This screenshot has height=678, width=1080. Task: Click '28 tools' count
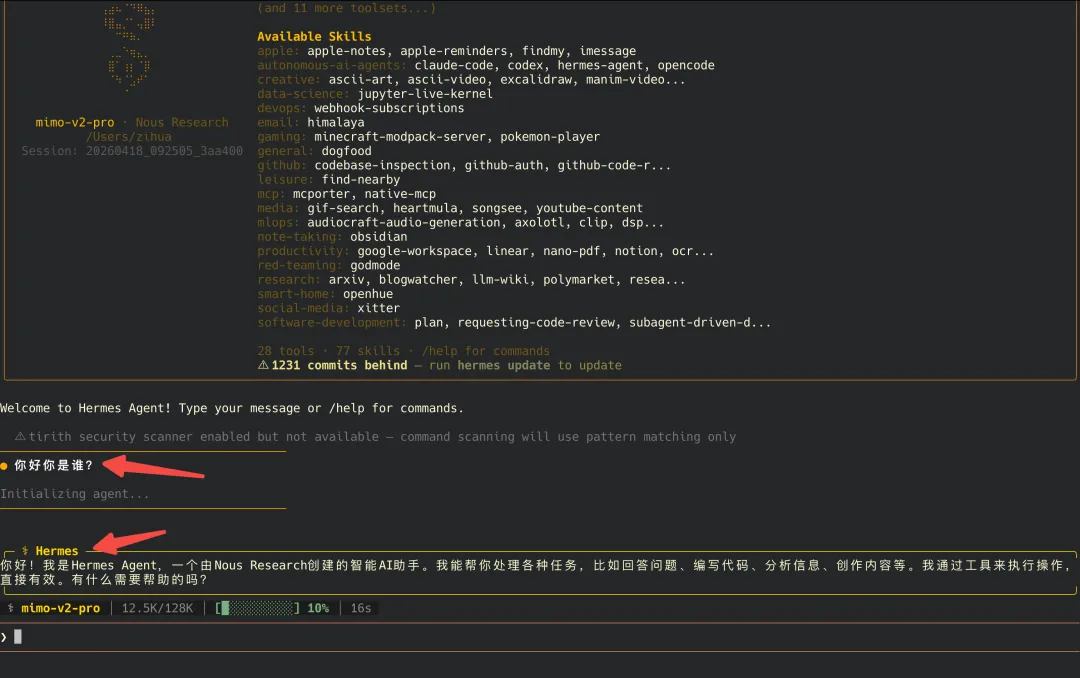coord(285,351)
